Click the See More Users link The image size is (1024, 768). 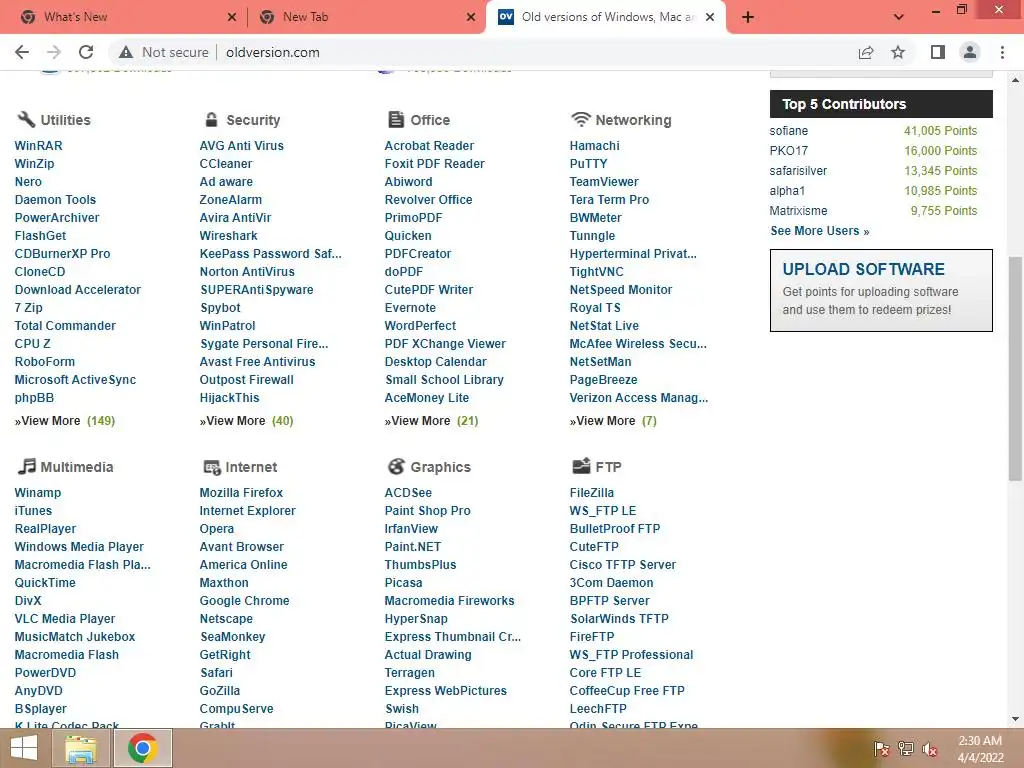click(x=820, y=231)
